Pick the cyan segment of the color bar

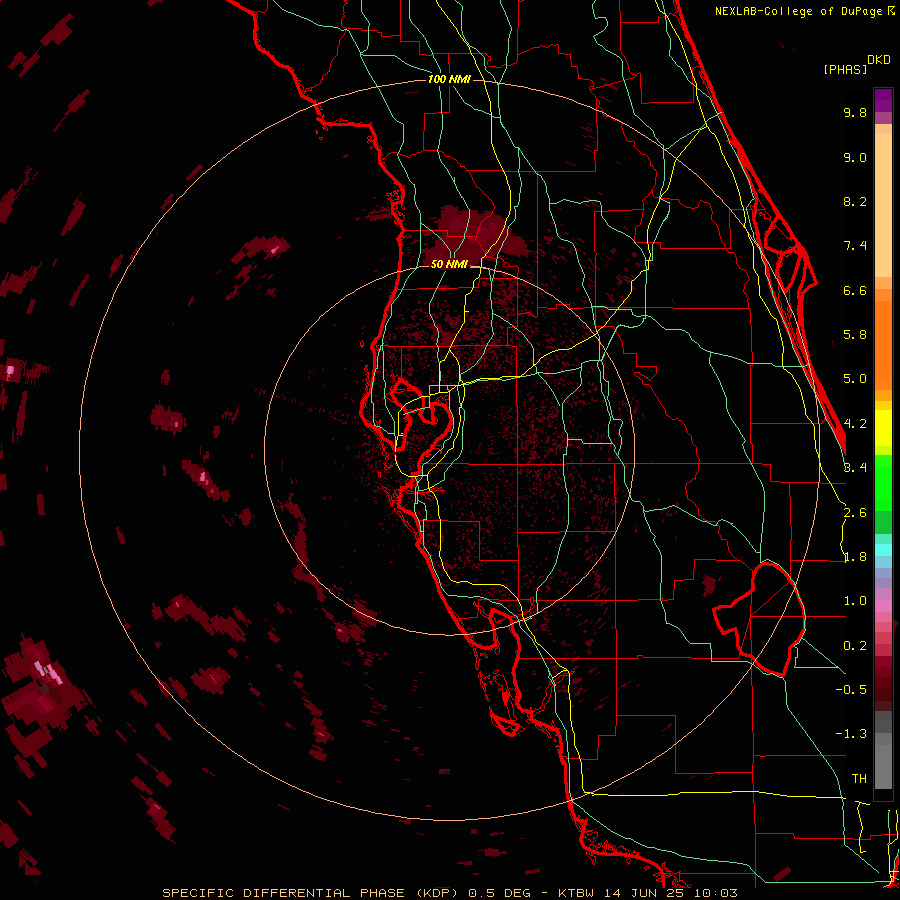coord(883,550)
